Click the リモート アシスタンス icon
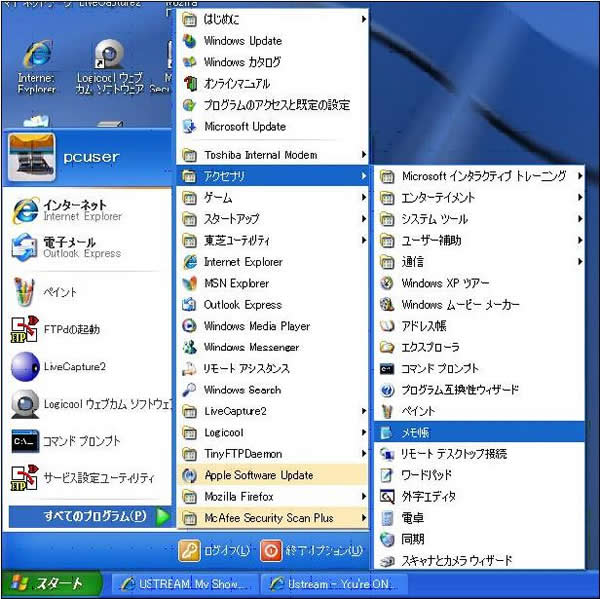This screenshot has height=599, width=600. (190, 369)
